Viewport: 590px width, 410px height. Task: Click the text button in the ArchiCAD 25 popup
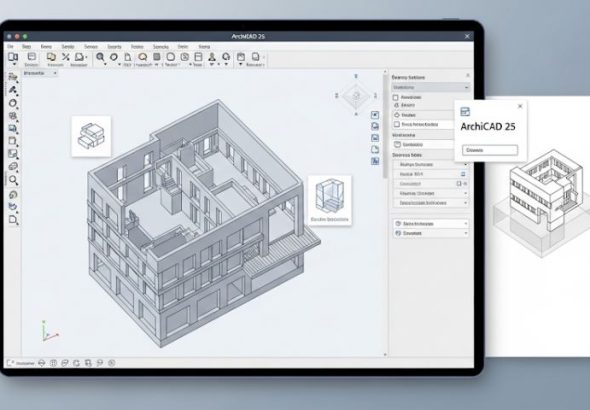click(490, 150)
